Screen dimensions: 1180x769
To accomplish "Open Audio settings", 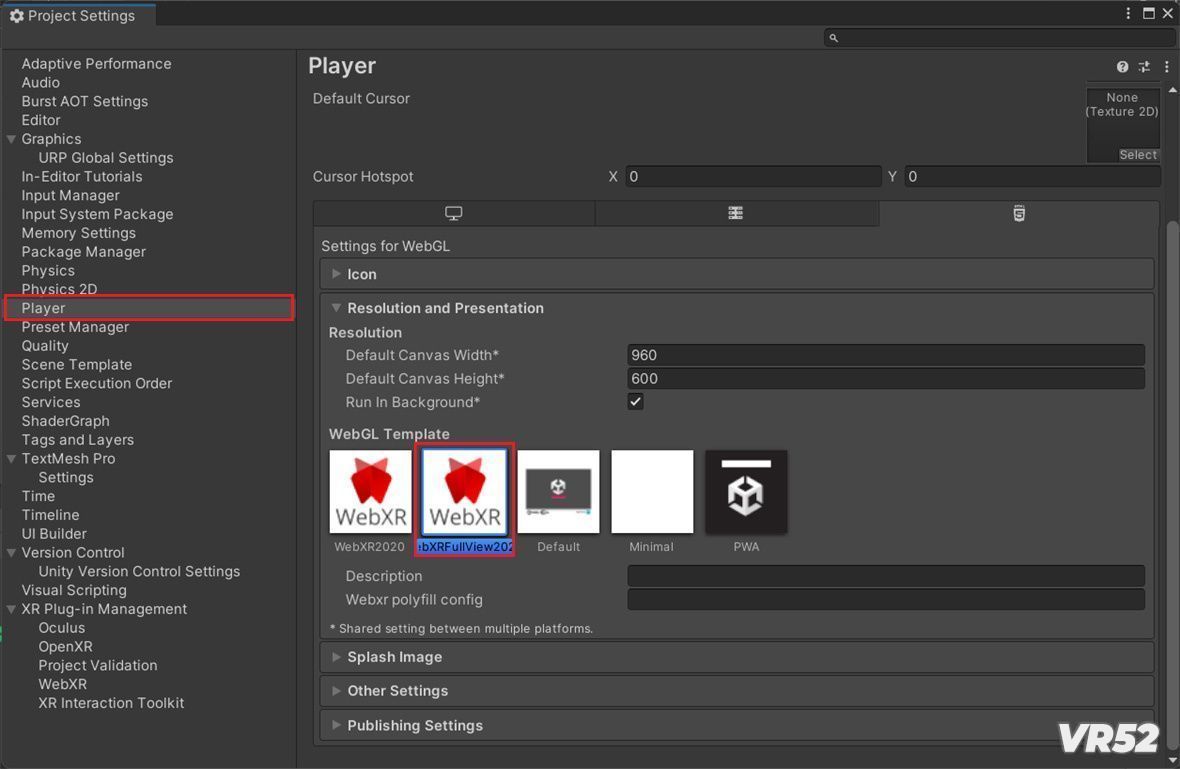I will coord(41,83).
